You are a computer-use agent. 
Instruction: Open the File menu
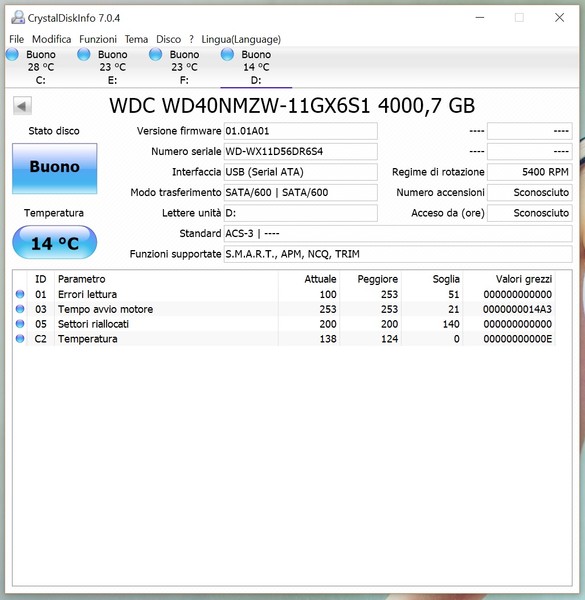pos(16,39)
